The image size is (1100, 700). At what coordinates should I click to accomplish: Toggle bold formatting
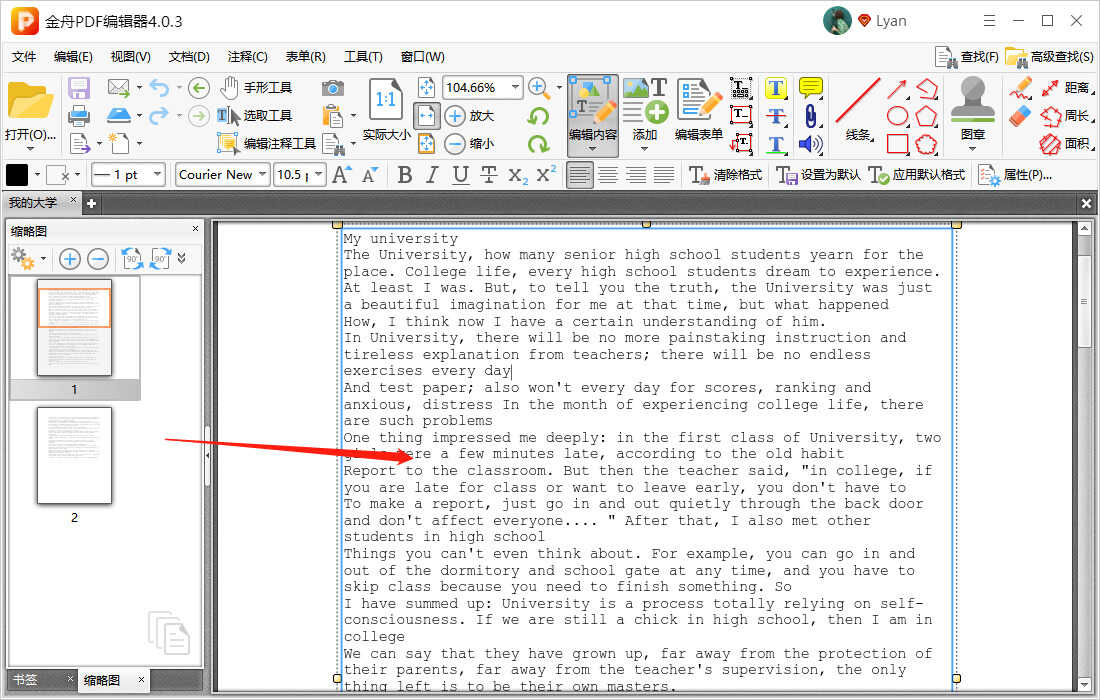pos(405,175)
